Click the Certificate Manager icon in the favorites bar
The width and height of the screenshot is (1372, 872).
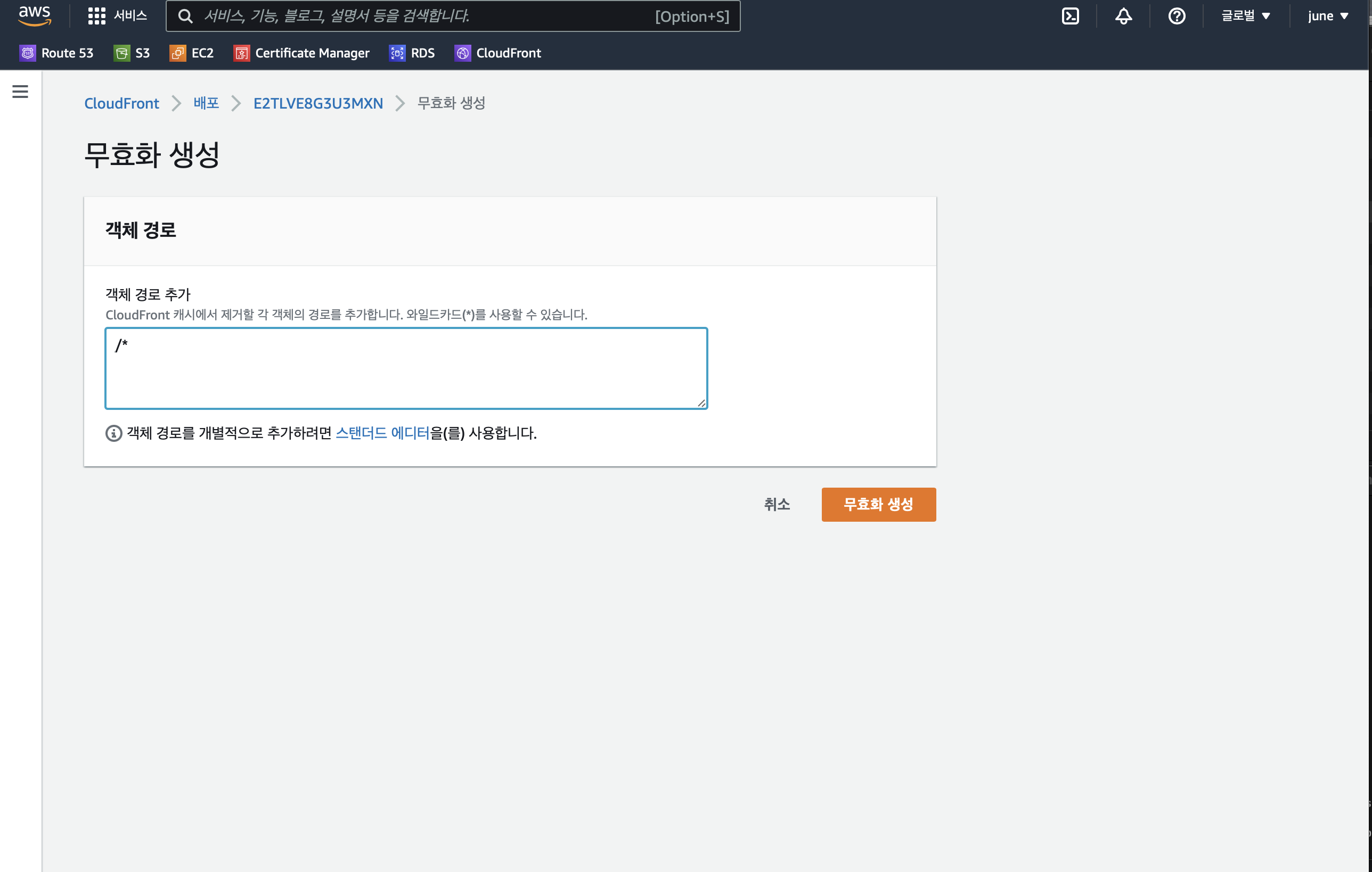[242, 53]
